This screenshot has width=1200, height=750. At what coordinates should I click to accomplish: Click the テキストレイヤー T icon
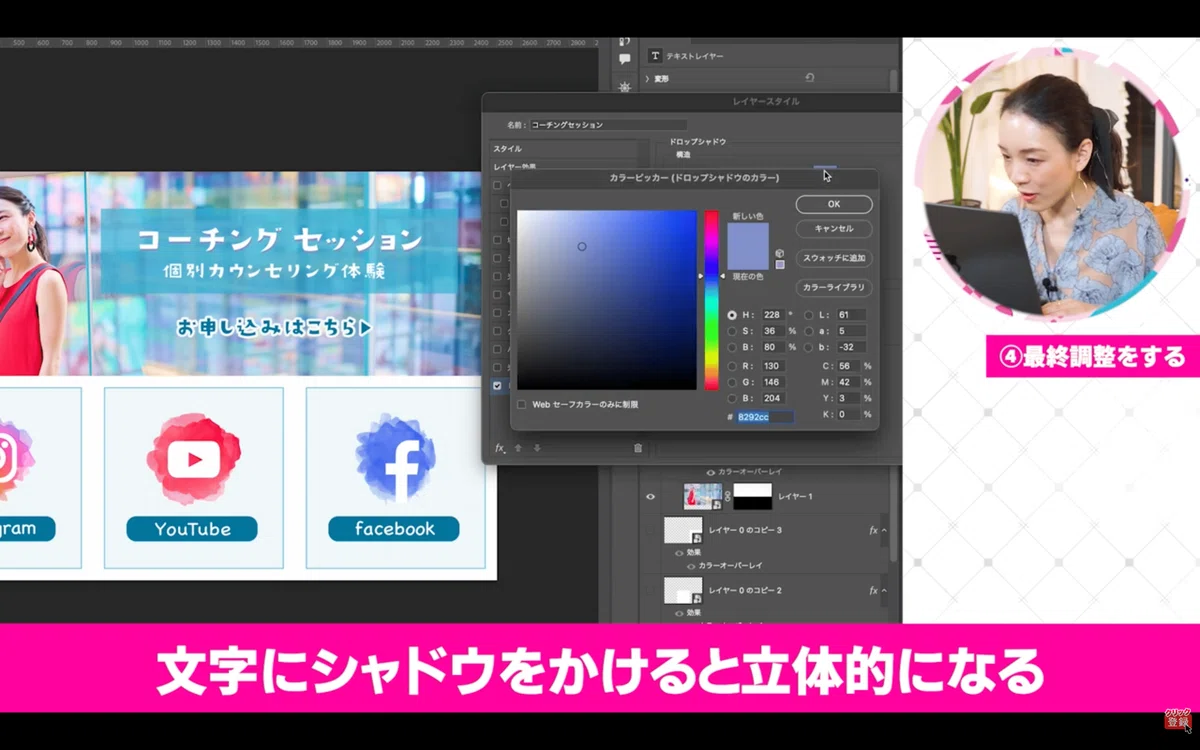click(655, 56)
